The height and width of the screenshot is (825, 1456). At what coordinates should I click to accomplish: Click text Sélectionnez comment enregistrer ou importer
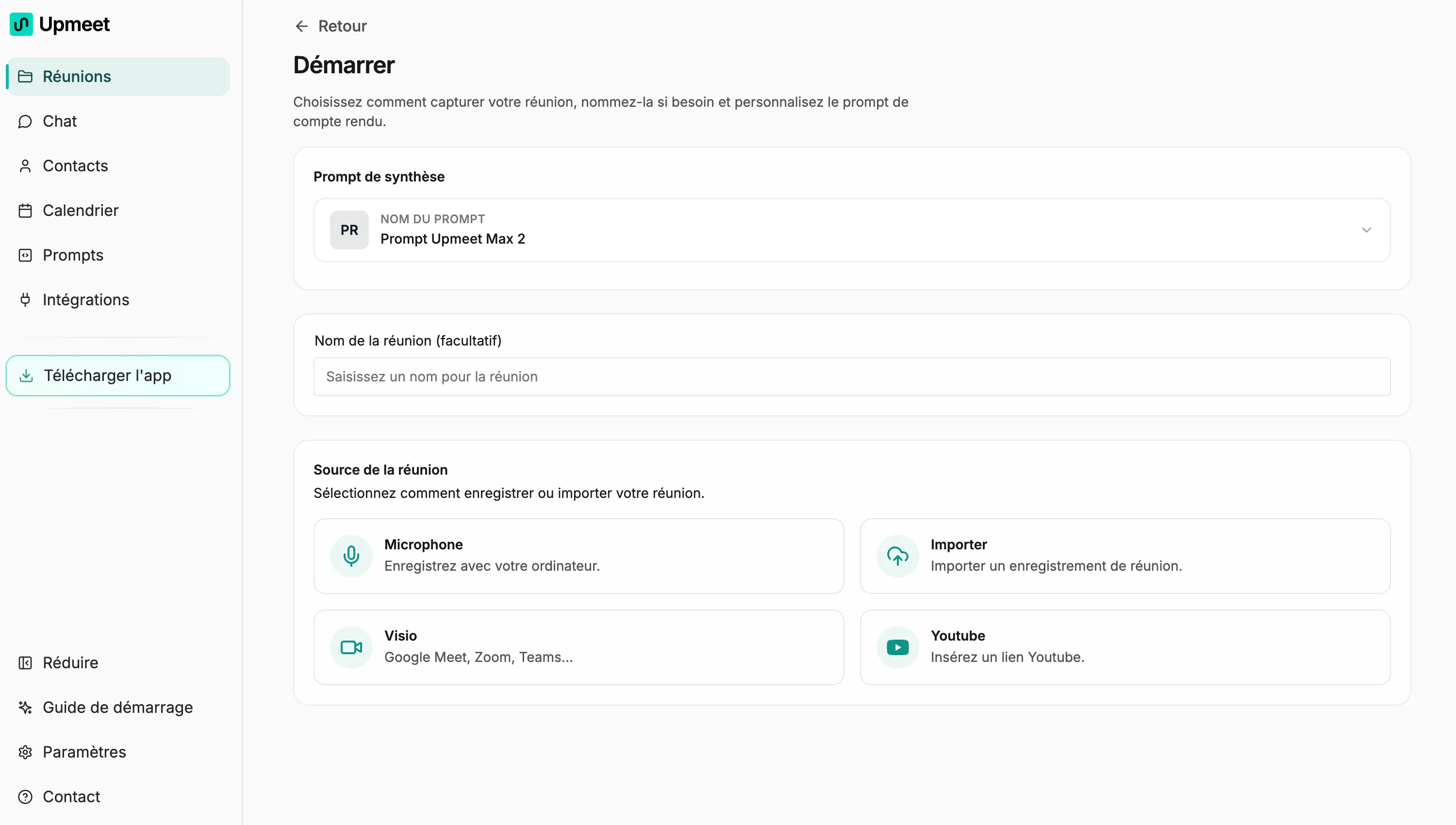click(509, 493)
